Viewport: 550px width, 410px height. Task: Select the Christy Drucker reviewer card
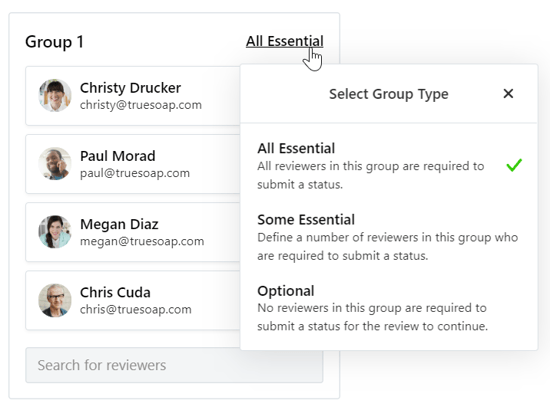(133, 96)
